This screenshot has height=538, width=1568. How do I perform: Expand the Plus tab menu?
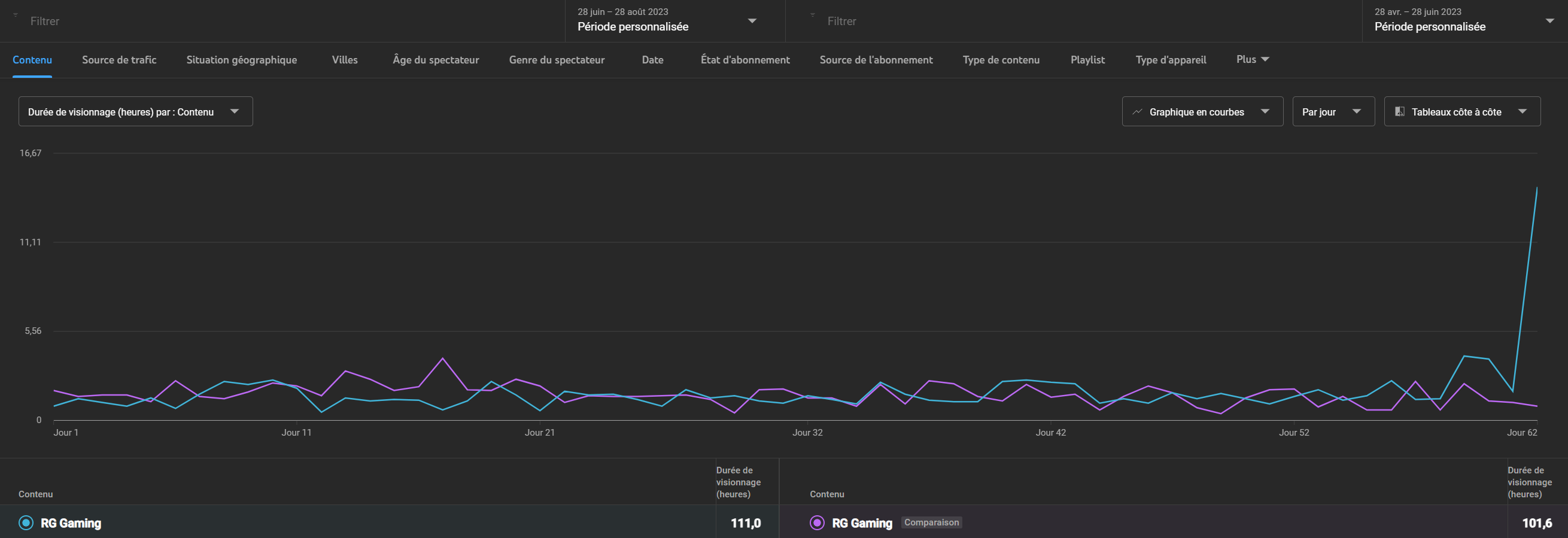pos(1252,60)
